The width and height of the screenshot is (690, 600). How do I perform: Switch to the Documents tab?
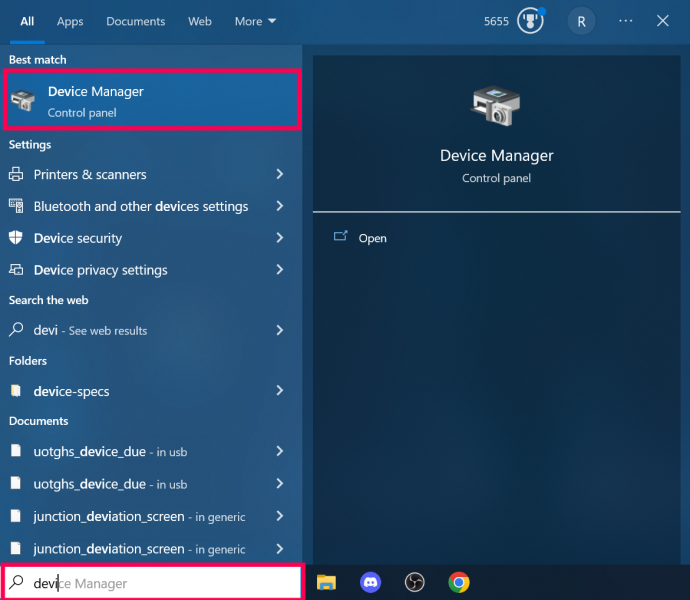point(136,21)
